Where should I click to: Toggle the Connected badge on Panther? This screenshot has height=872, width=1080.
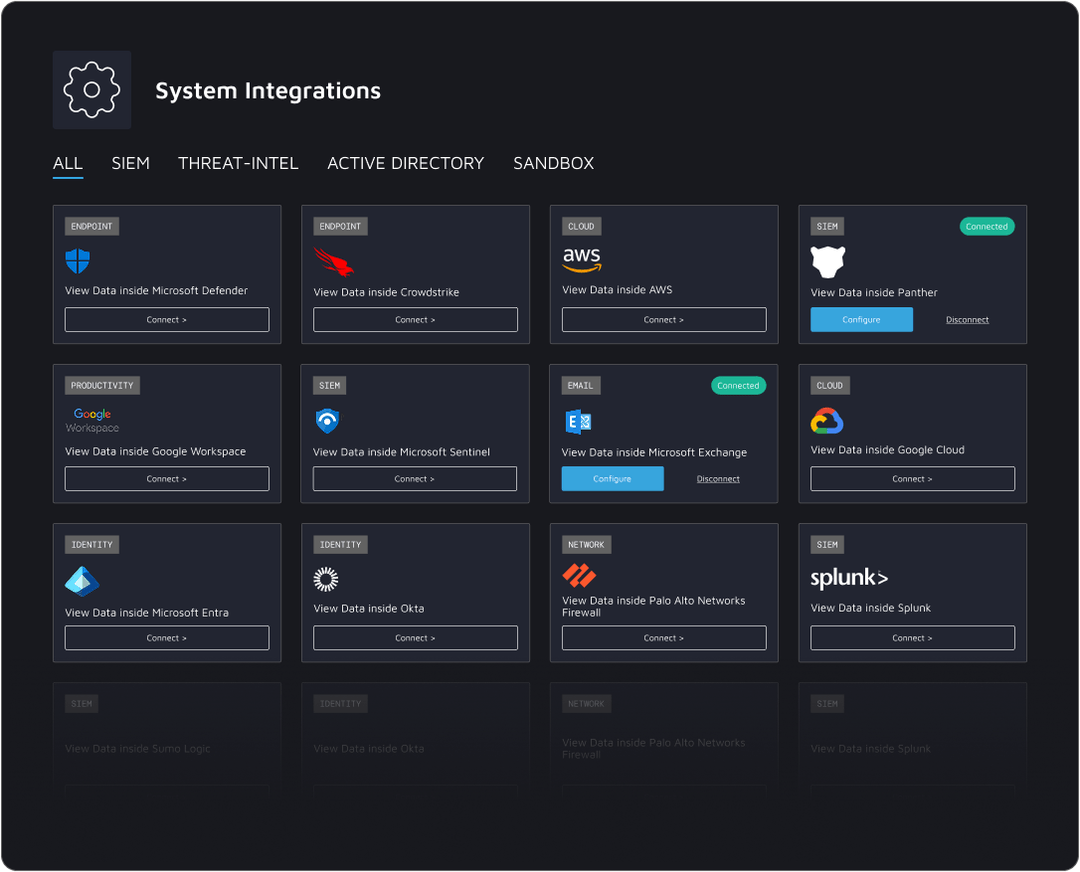pyautogui.click(x=987, y=226)
